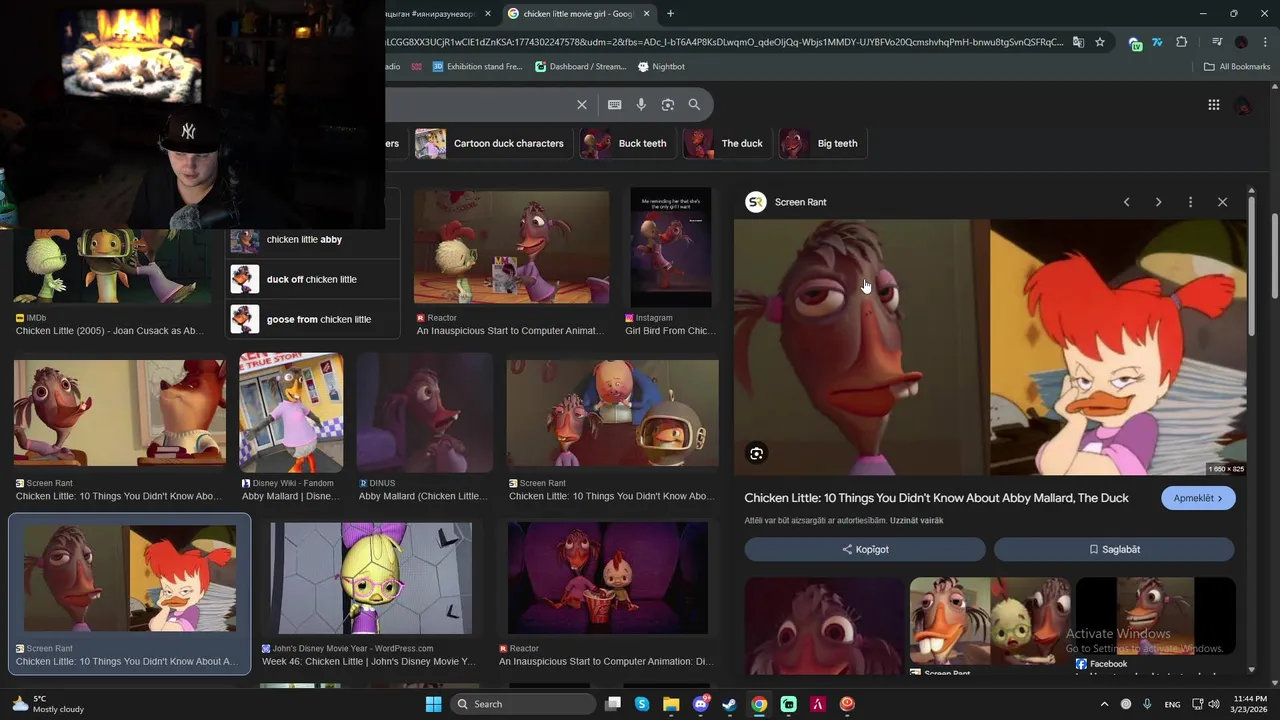Choose the chicken little abby suggestion
The image size is (1280, 720).
(x=313, y=240)
